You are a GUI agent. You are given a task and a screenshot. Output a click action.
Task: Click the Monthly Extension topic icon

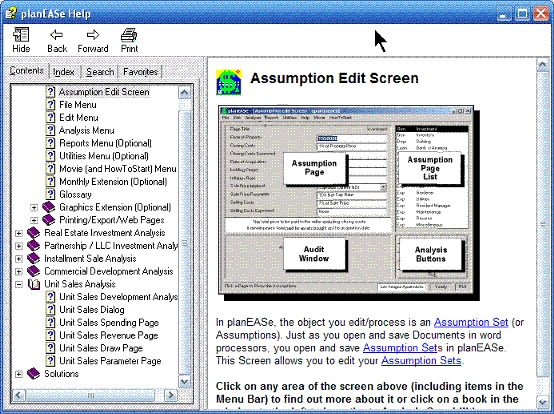[51, 181]
